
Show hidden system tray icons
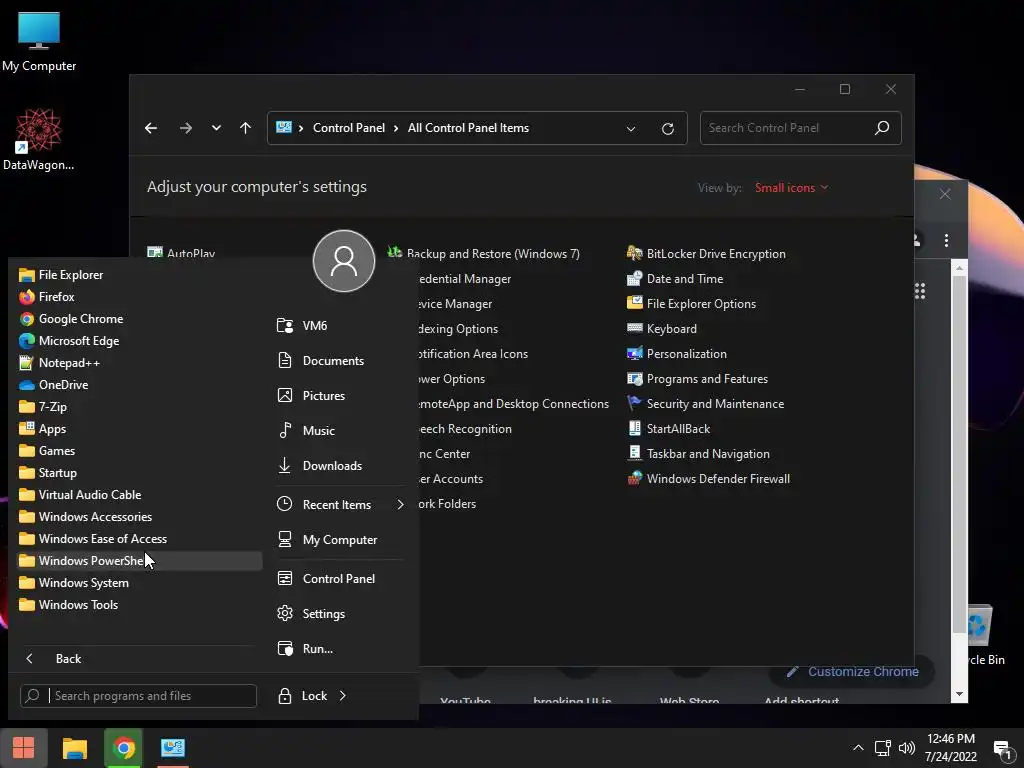click(858, 748)
